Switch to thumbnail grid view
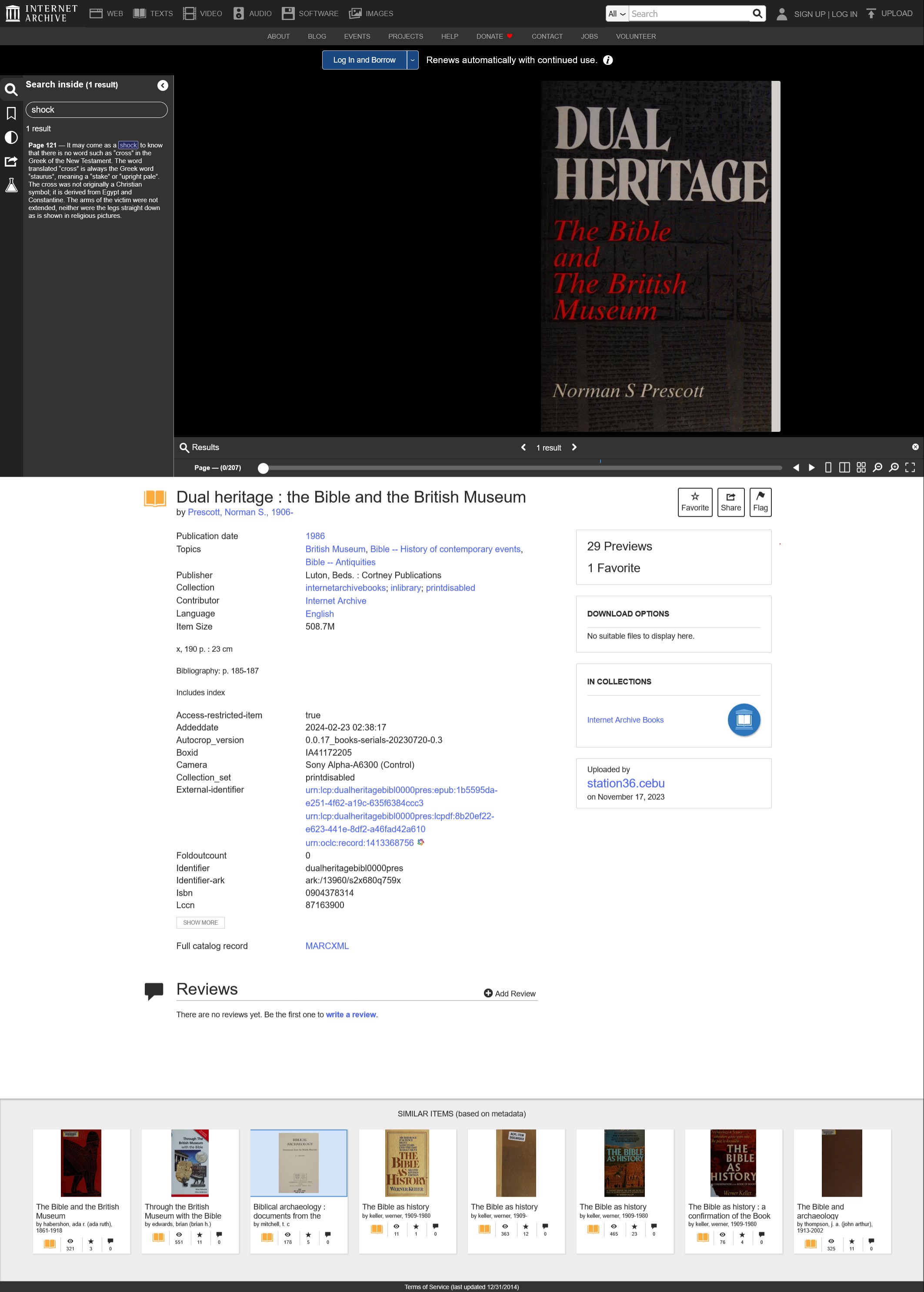The width and height of the screenshot is (924, 1292). tap(861, 467)
